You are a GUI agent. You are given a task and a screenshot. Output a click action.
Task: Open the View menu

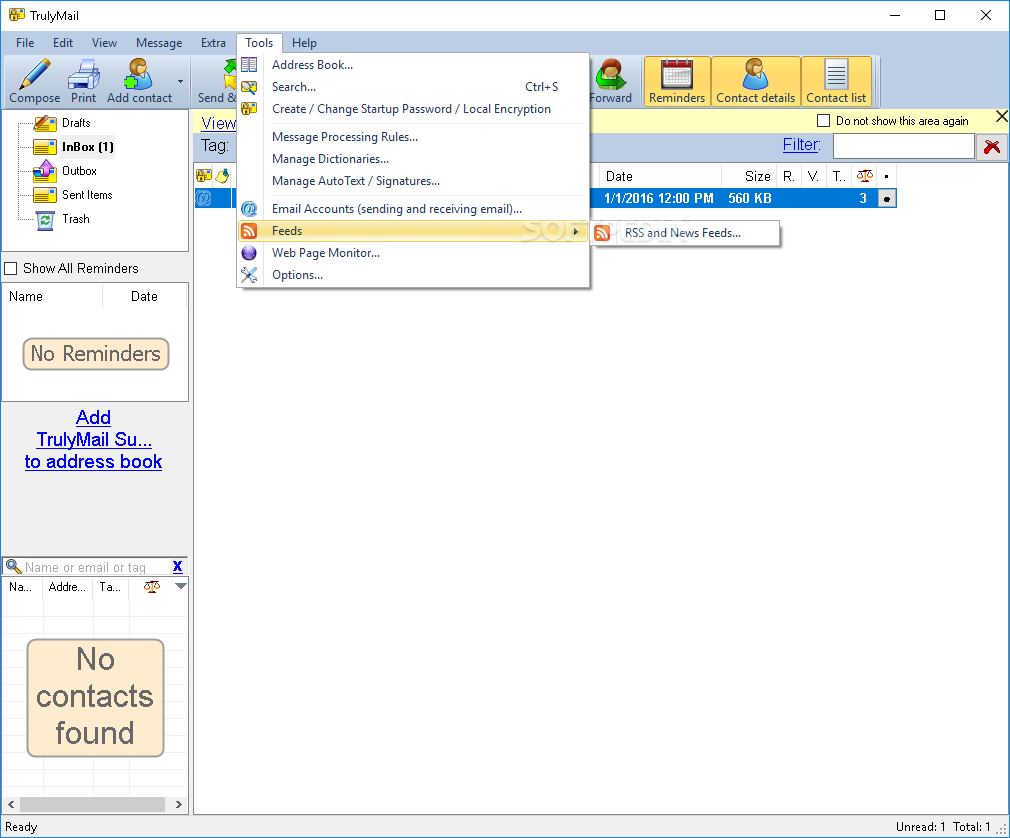pyautogui.click(x=104, y=43)
